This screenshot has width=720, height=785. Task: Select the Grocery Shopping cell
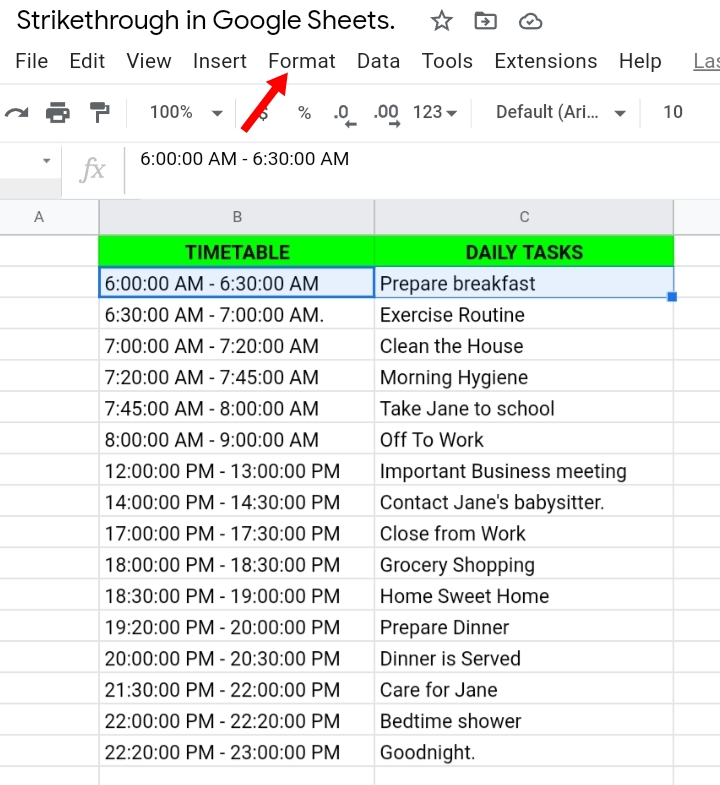pos(524,564)
